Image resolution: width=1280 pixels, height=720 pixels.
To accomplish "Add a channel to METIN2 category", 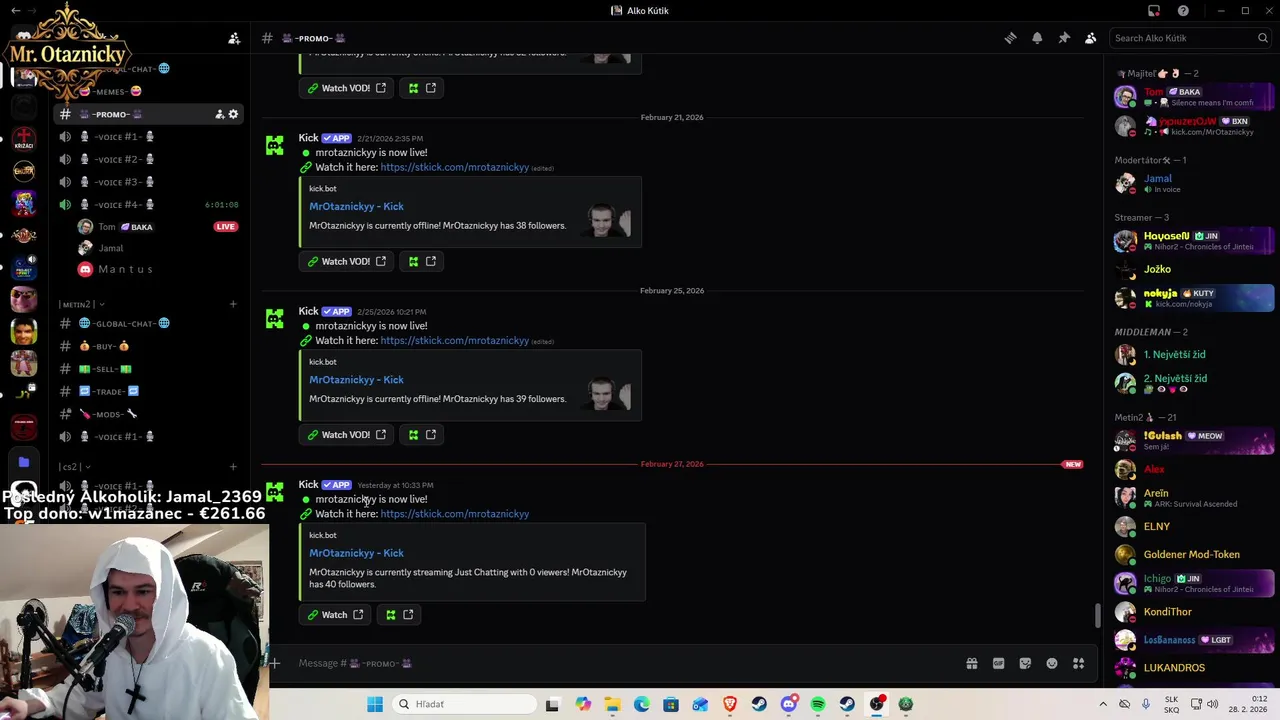I will (233, 304).
